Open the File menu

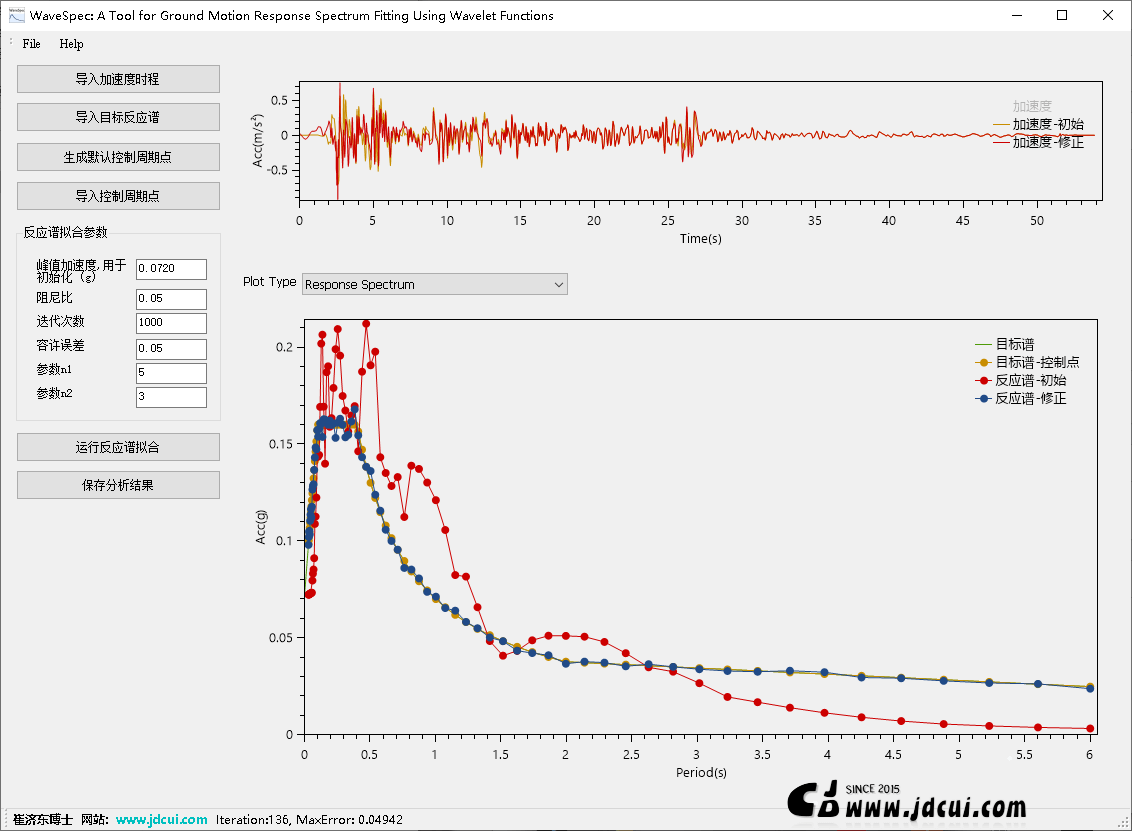[x=32, y=44]
